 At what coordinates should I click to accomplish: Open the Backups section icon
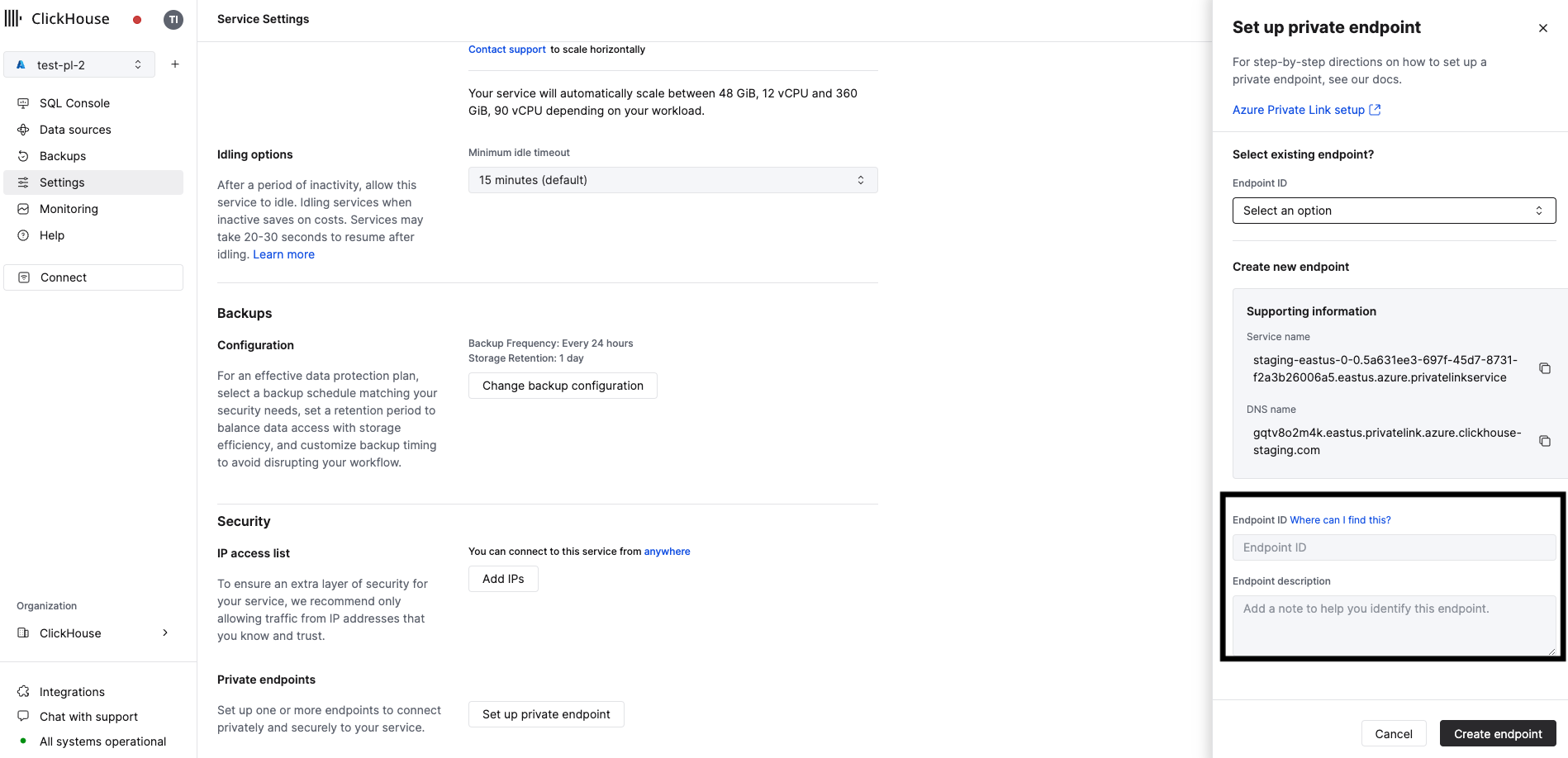pyautogui.click(x=22, y=155)
